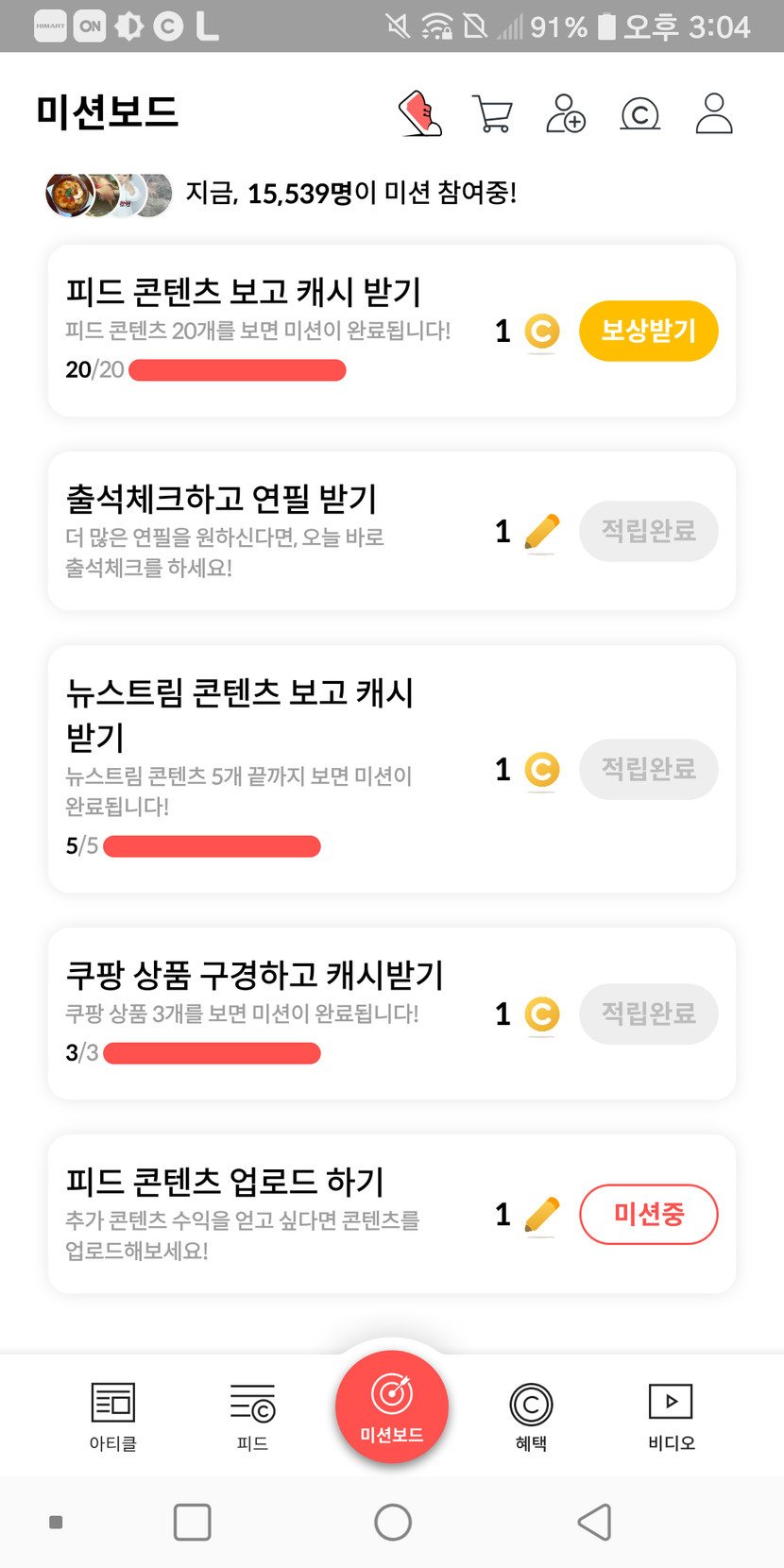This screenshot has height=1568, width=784.
Task: Open the user profile icon
Action: [x=713, y=114]
